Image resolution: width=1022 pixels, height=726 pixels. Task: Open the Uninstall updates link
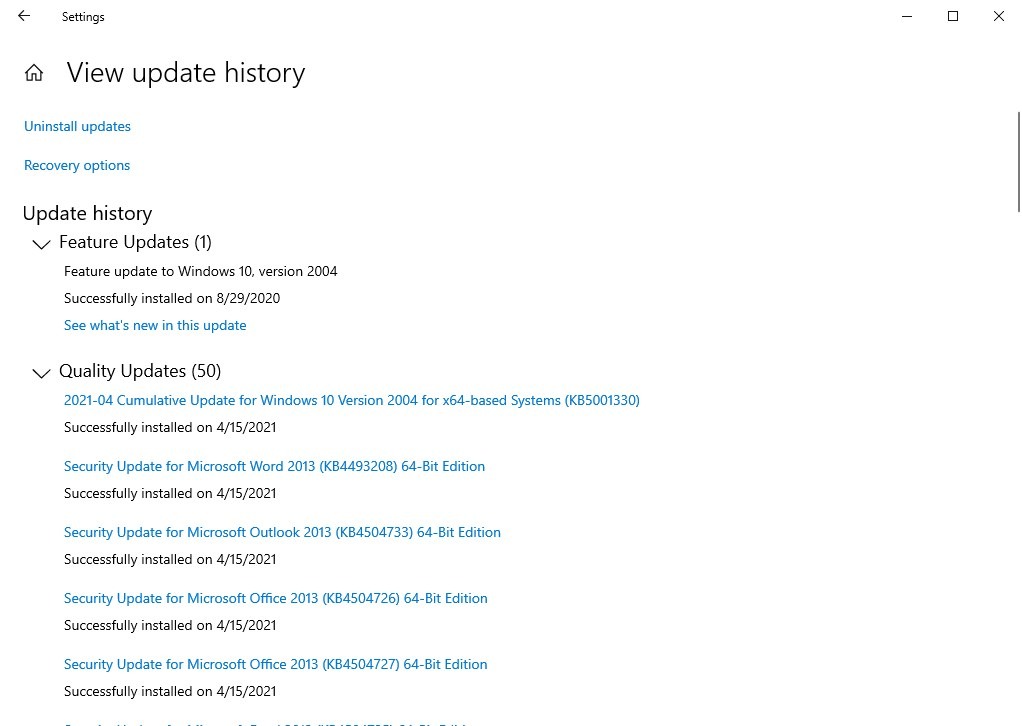(77, 126)
